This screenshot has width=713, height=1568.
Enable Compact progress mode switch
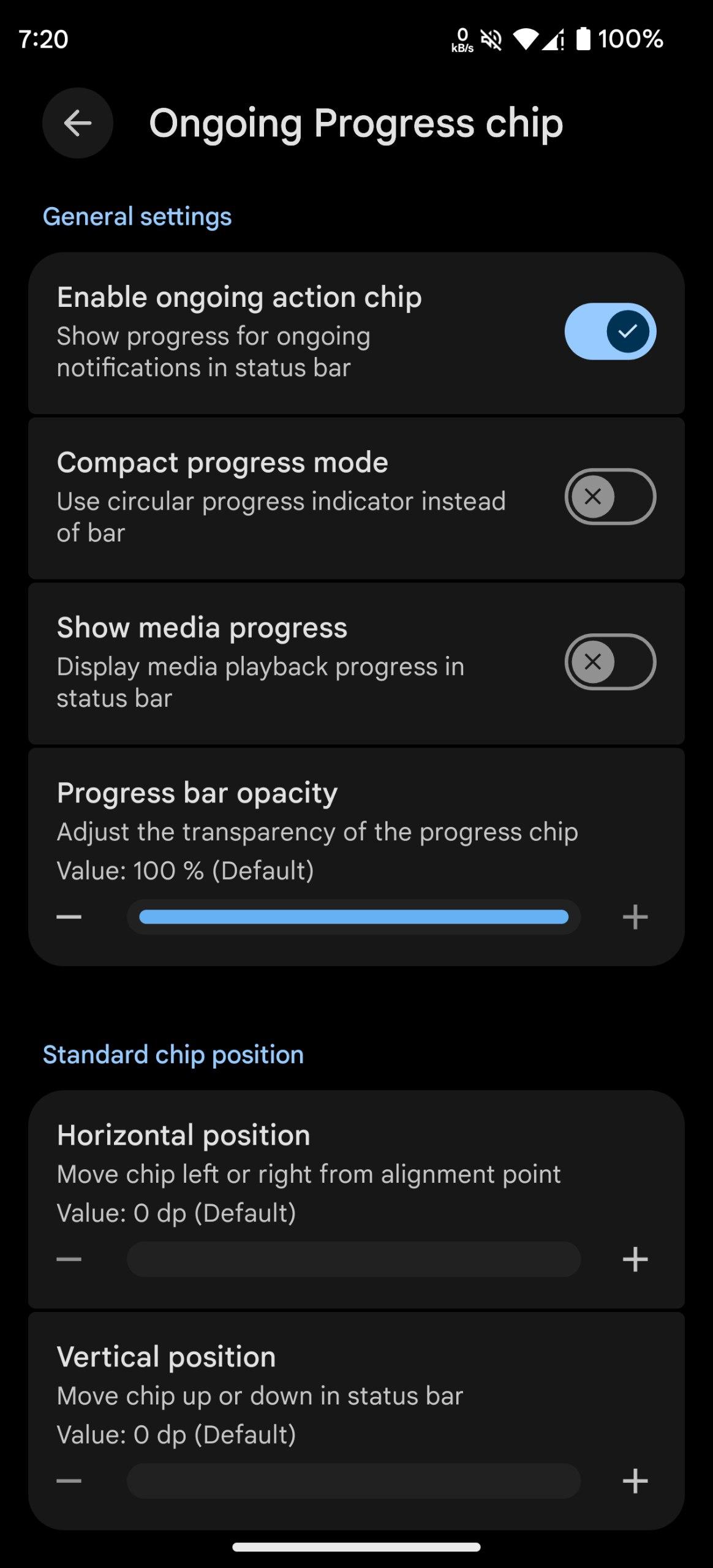(x=610, y=497)
